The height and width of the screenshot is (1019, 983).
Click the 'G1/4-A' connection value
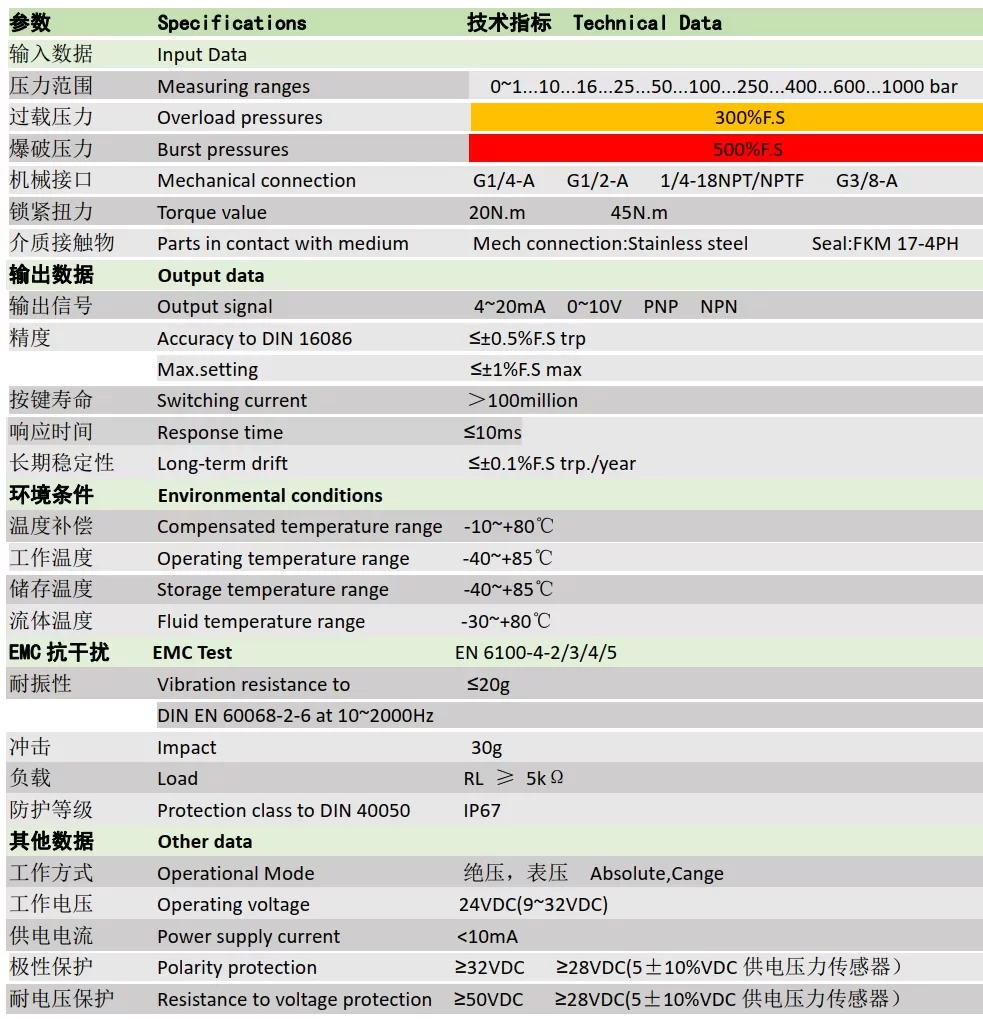click(x=504, y=181)
